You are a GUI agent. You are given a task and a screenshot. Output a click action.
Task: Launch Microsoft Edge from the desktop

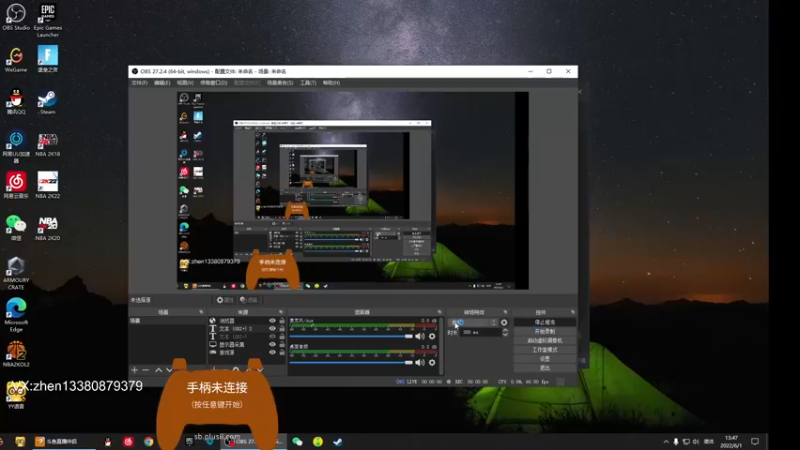pos(16,315)
